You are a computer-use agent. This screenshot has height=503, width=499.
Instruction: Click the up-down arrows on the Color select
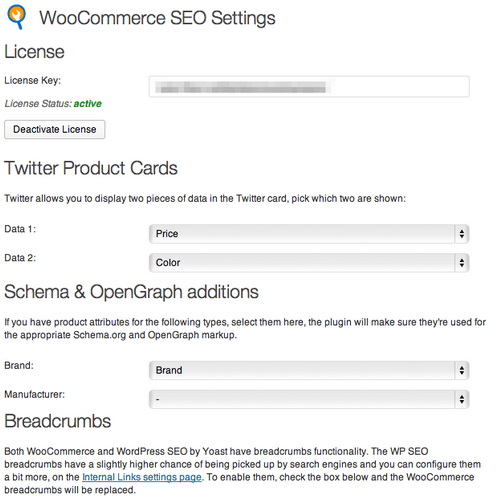(462, 263)
